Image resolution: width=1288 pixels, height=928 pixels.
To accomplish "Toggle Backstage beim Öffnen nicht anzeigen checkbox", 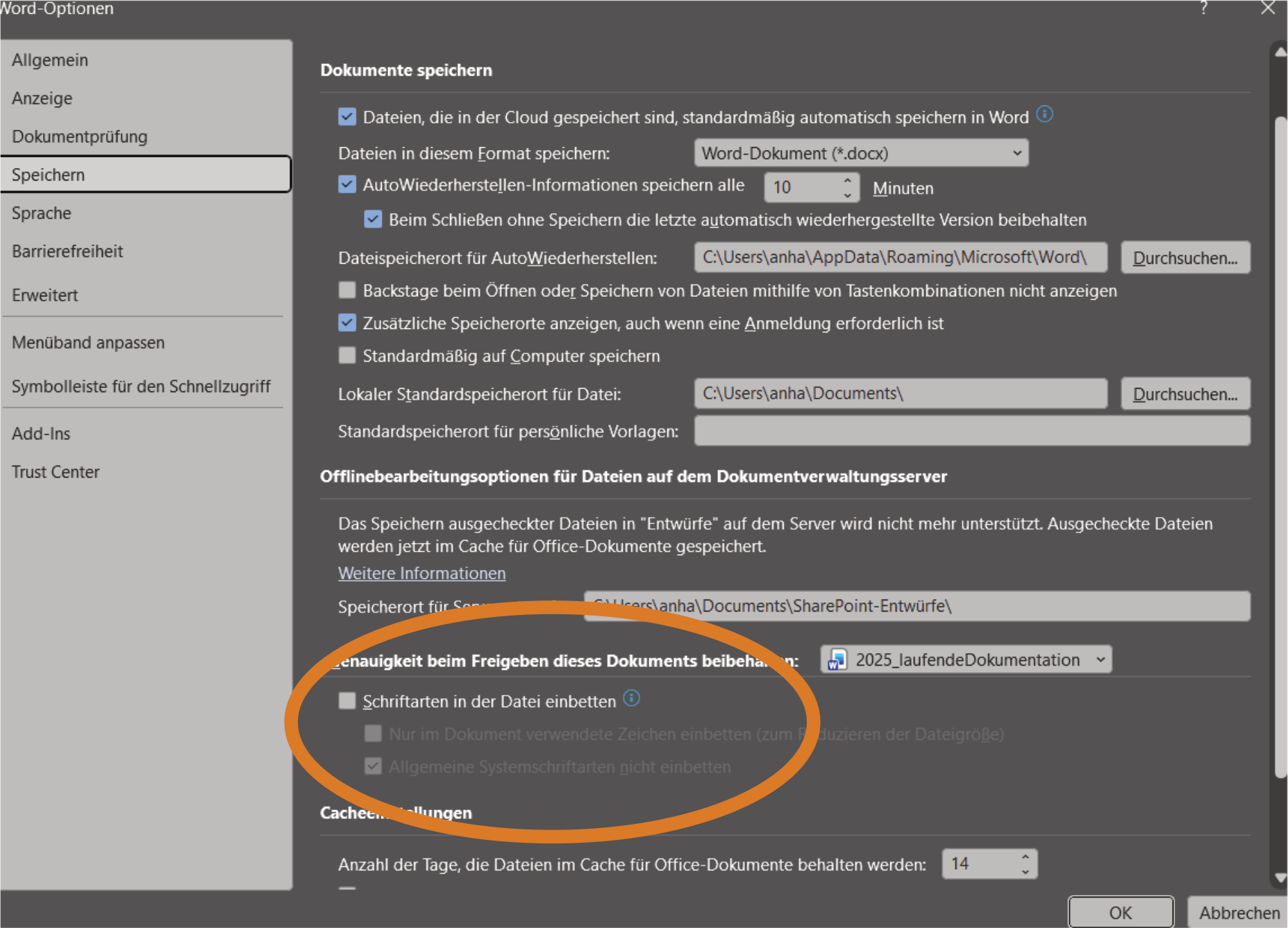I will 347,290.
